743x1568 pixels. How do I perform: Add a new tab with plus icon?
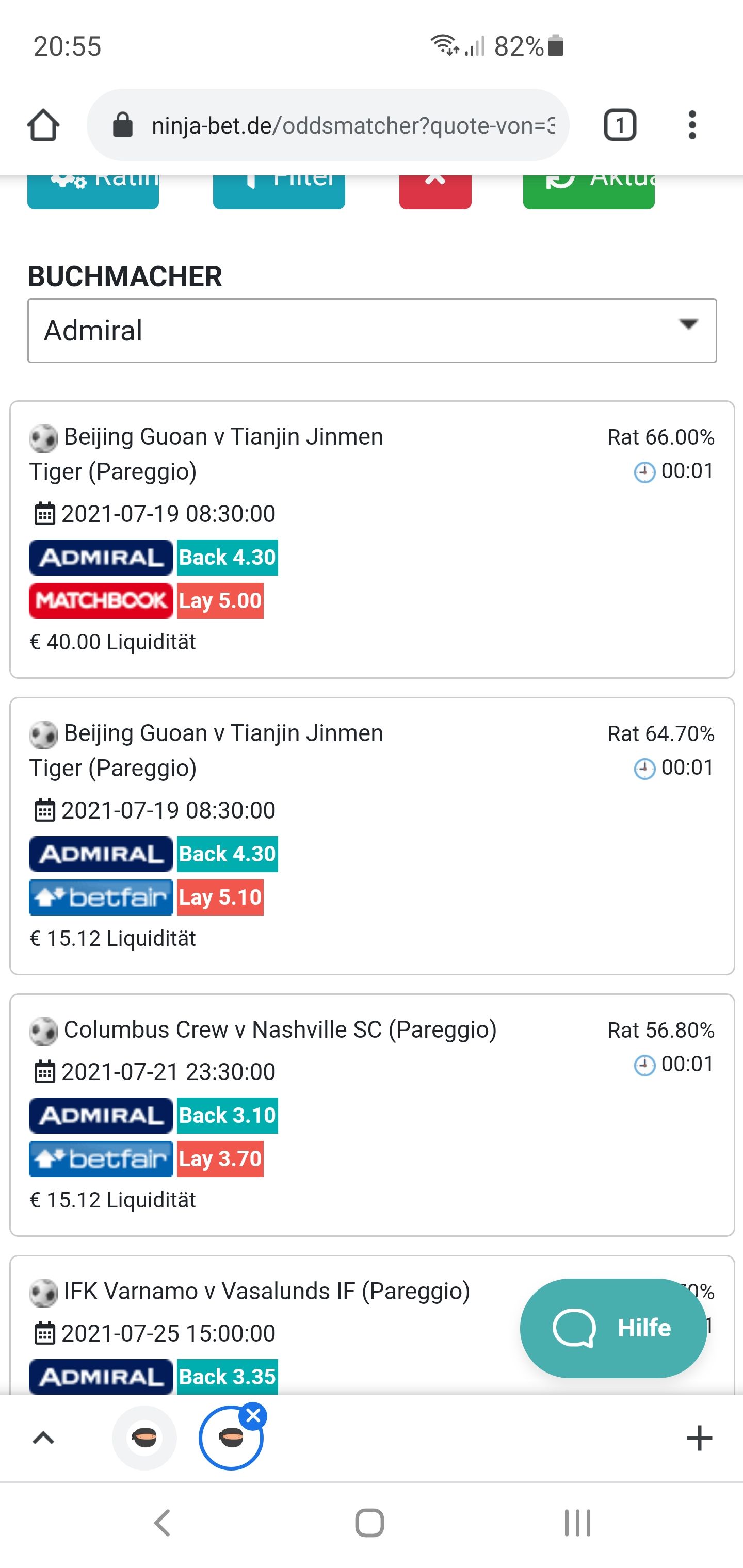point(699,1439)
